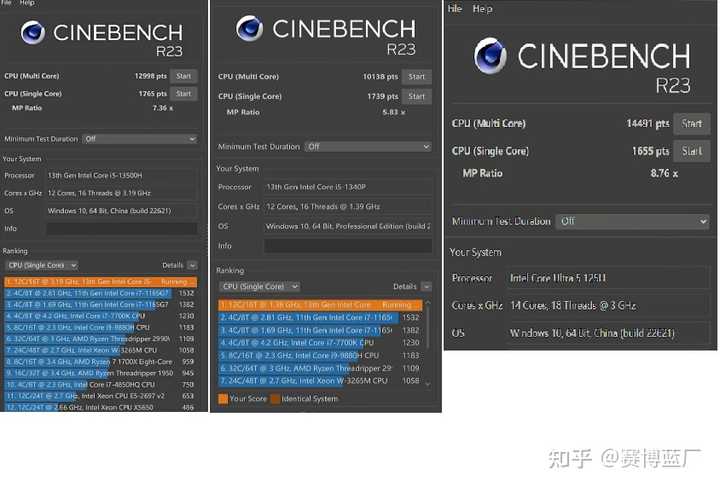Click Info field in i5-13500H window
720x487 pixels.
coord(122,229)
